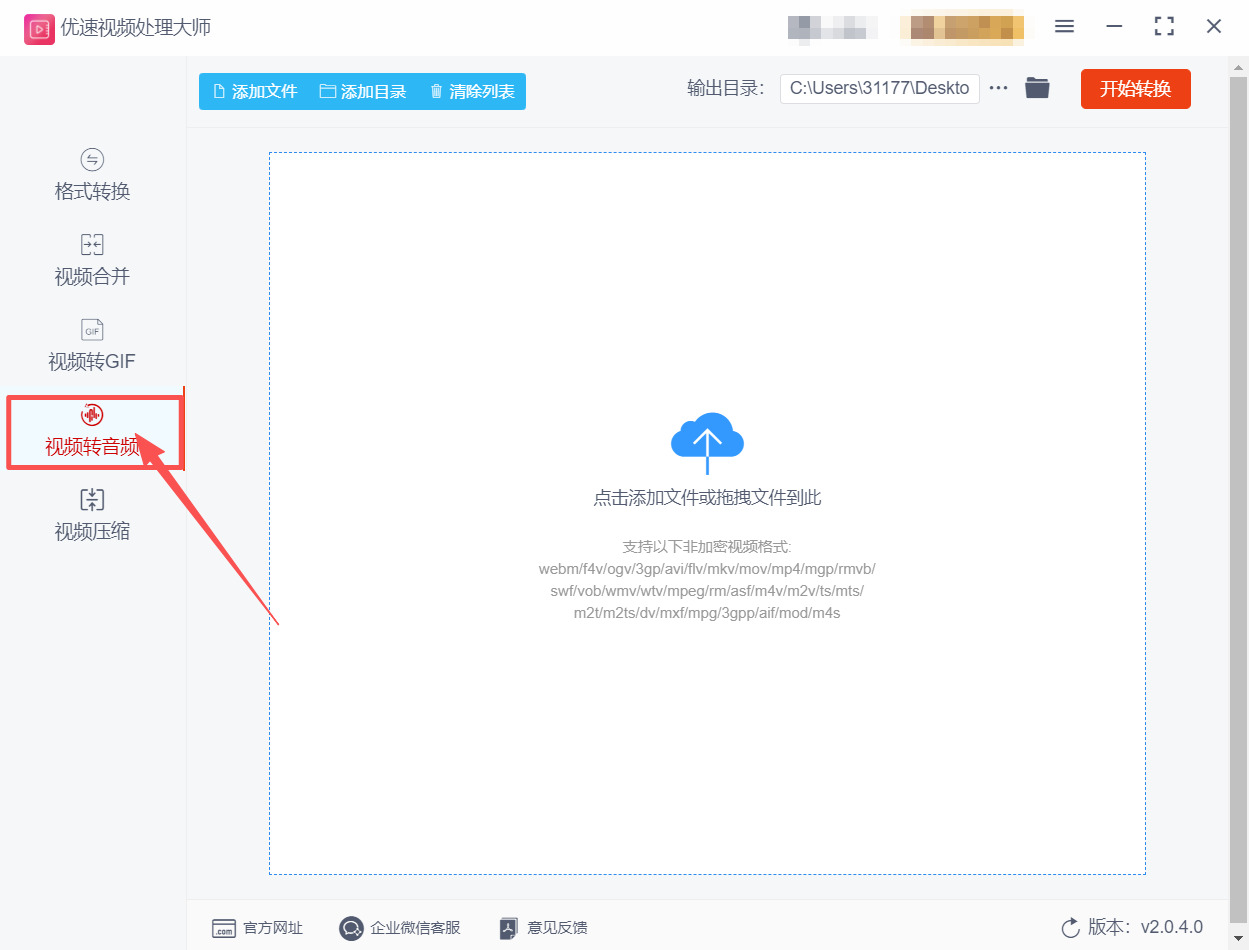Select the 格式转换 sidebar tab
The height and width of the screenshot is (950, 1249).
(92, 175)
